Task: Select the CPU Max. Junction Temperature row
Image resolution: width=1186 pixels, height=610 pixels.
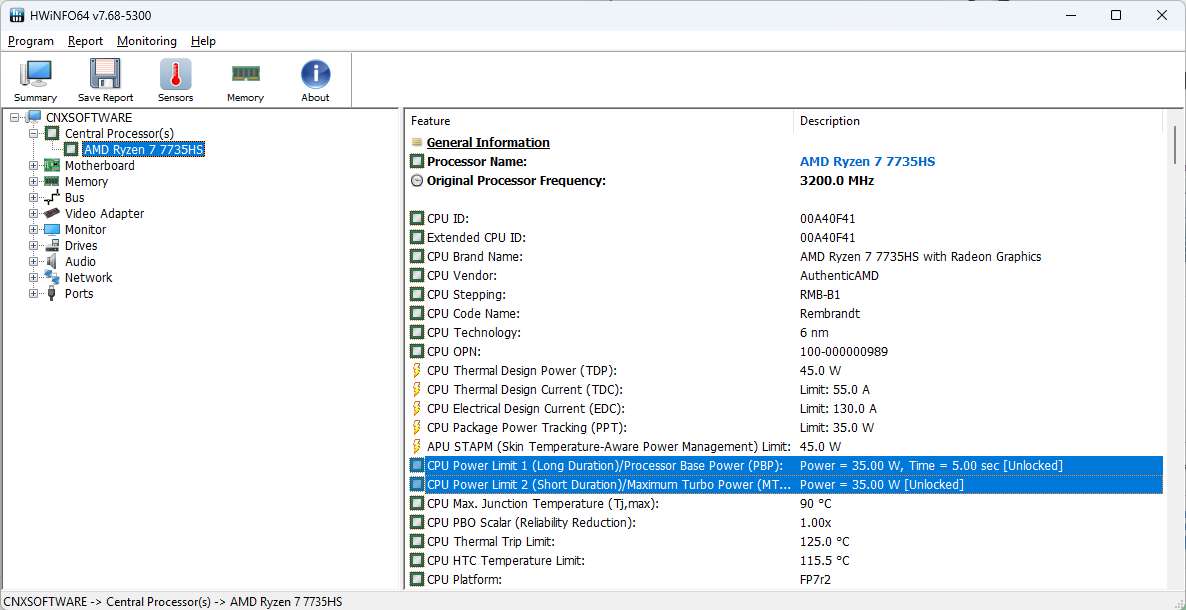Action: 785,503
